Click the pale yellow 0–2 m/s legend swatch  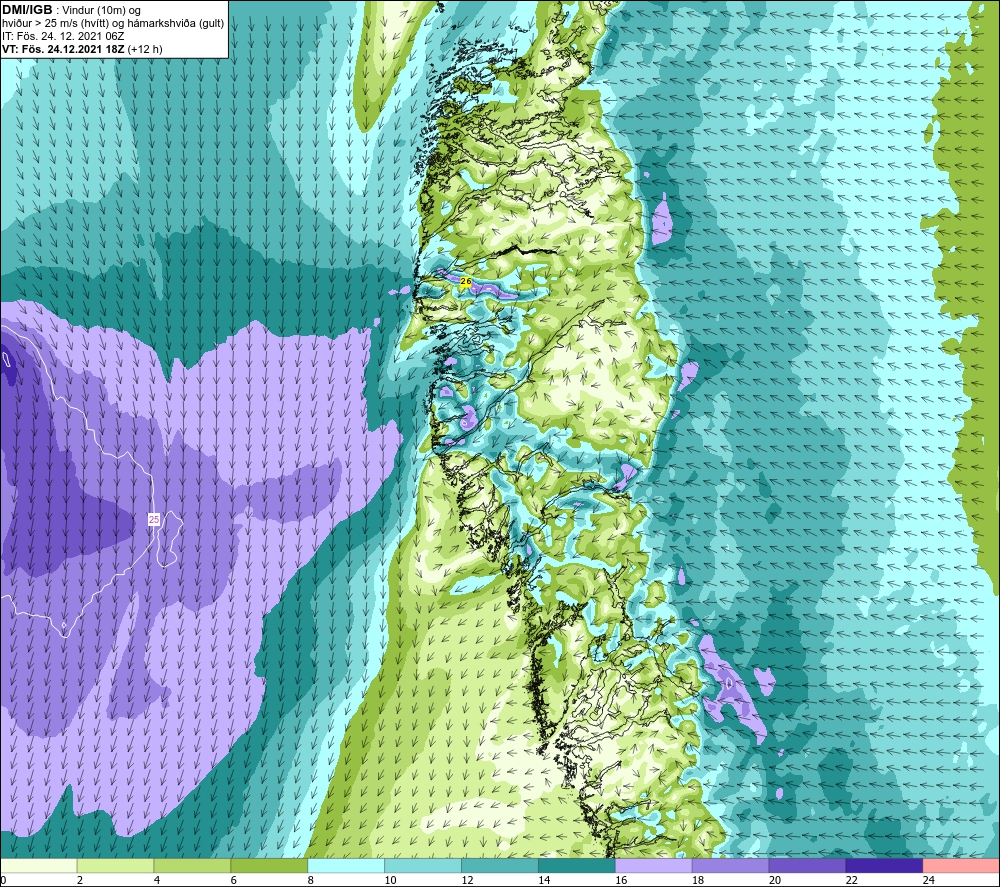[38, 865]
